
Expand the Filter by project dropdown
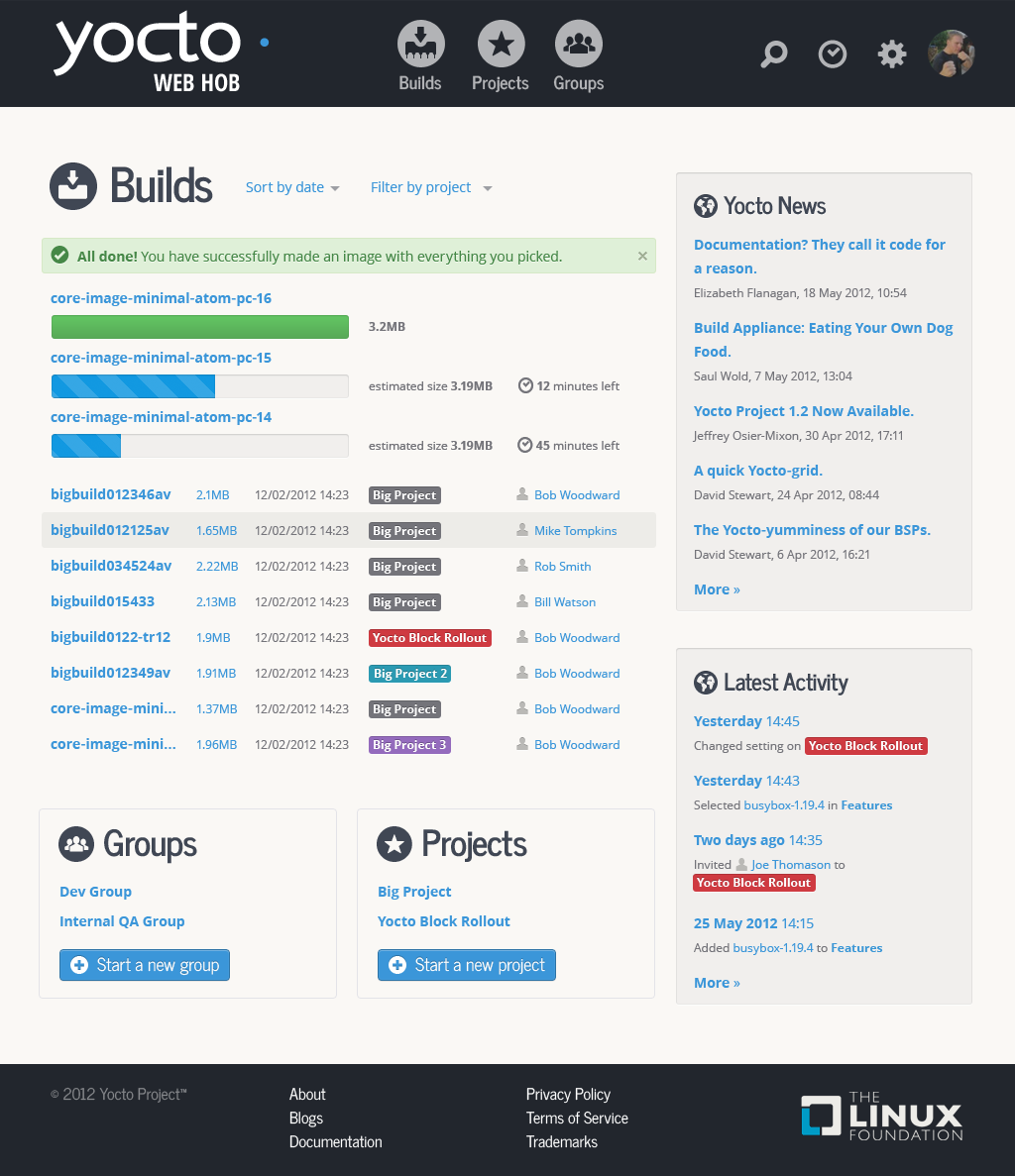(430, 187)
